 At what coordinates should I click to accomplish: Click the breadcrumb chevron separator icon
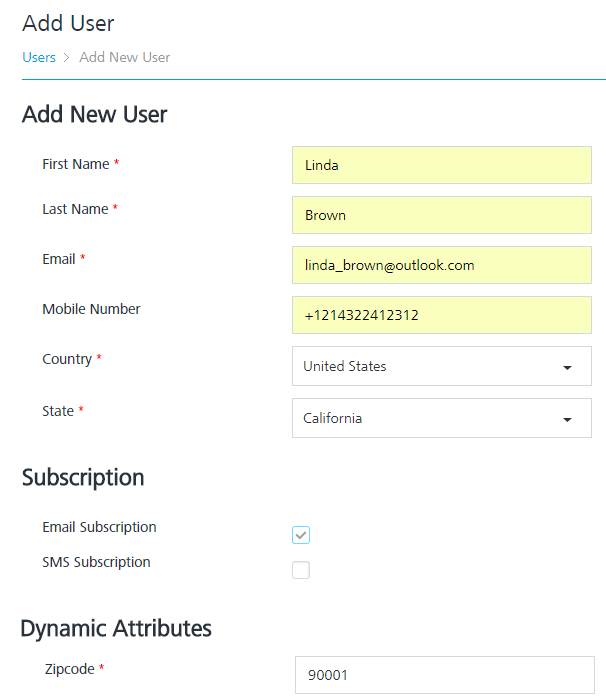click(67, 58)
